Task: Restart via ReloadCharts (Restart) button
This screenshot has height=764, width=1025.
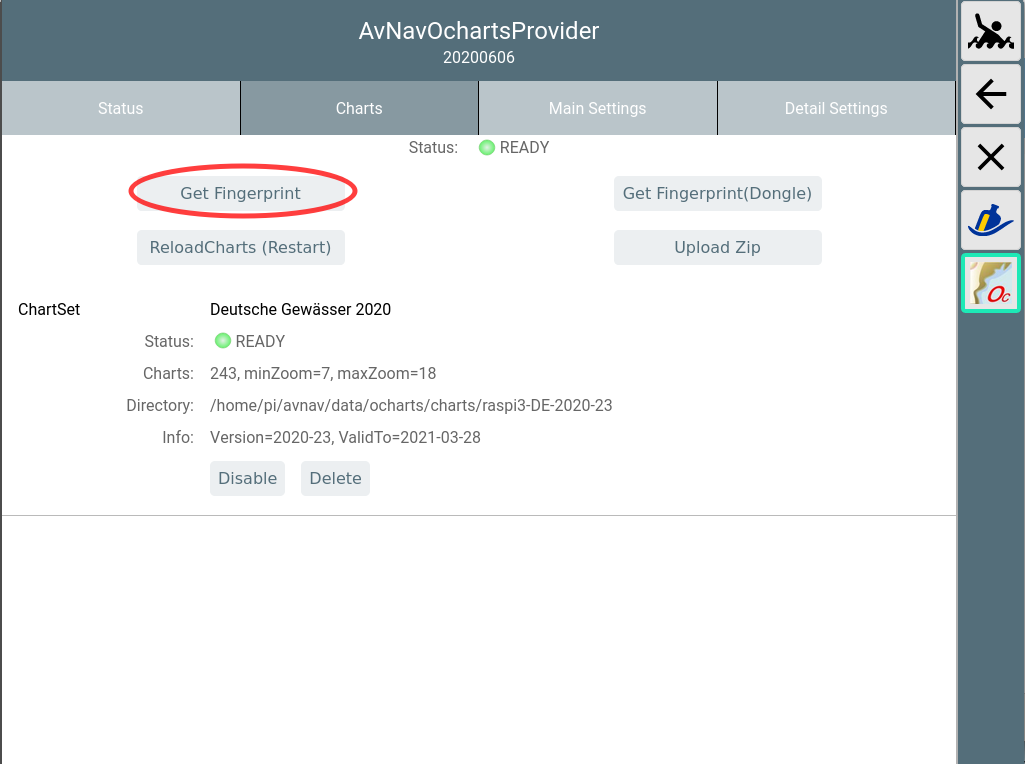Action: pyautogui.click(x=241, y=248)
